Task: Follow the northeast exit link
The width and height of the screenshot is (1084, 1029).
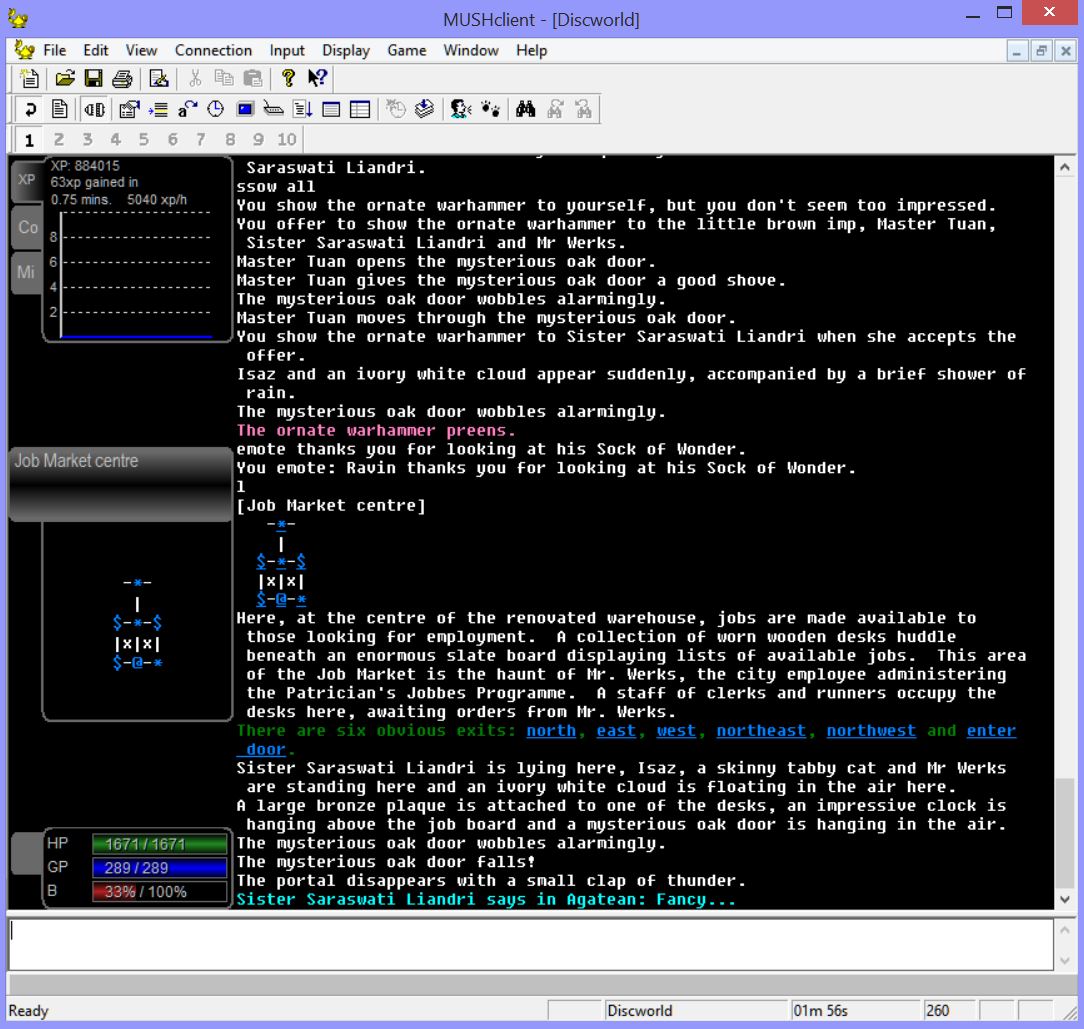Action: click(x=761, y=731)
